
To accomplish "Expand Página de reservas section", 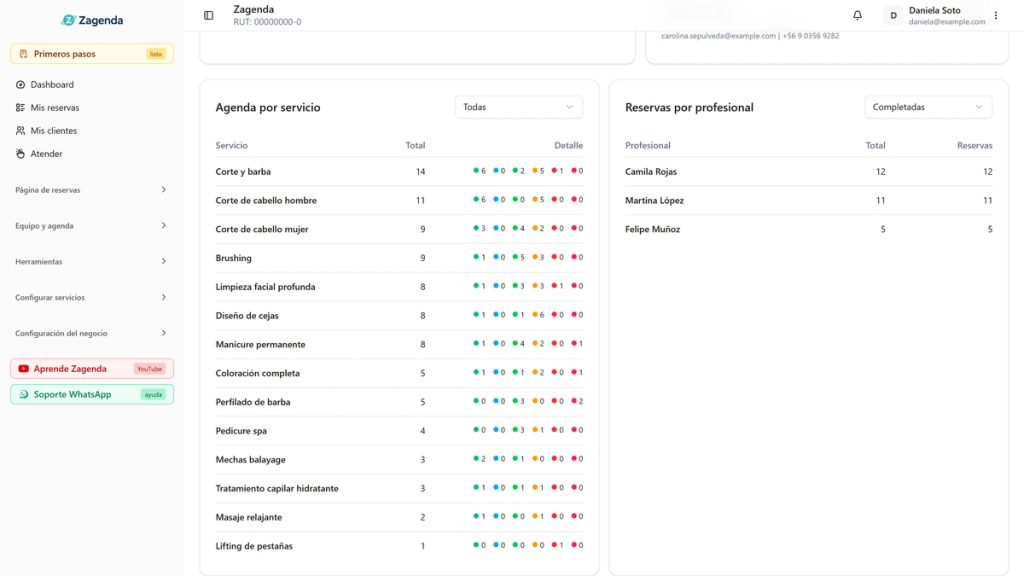I will click(x=92, y=190).
